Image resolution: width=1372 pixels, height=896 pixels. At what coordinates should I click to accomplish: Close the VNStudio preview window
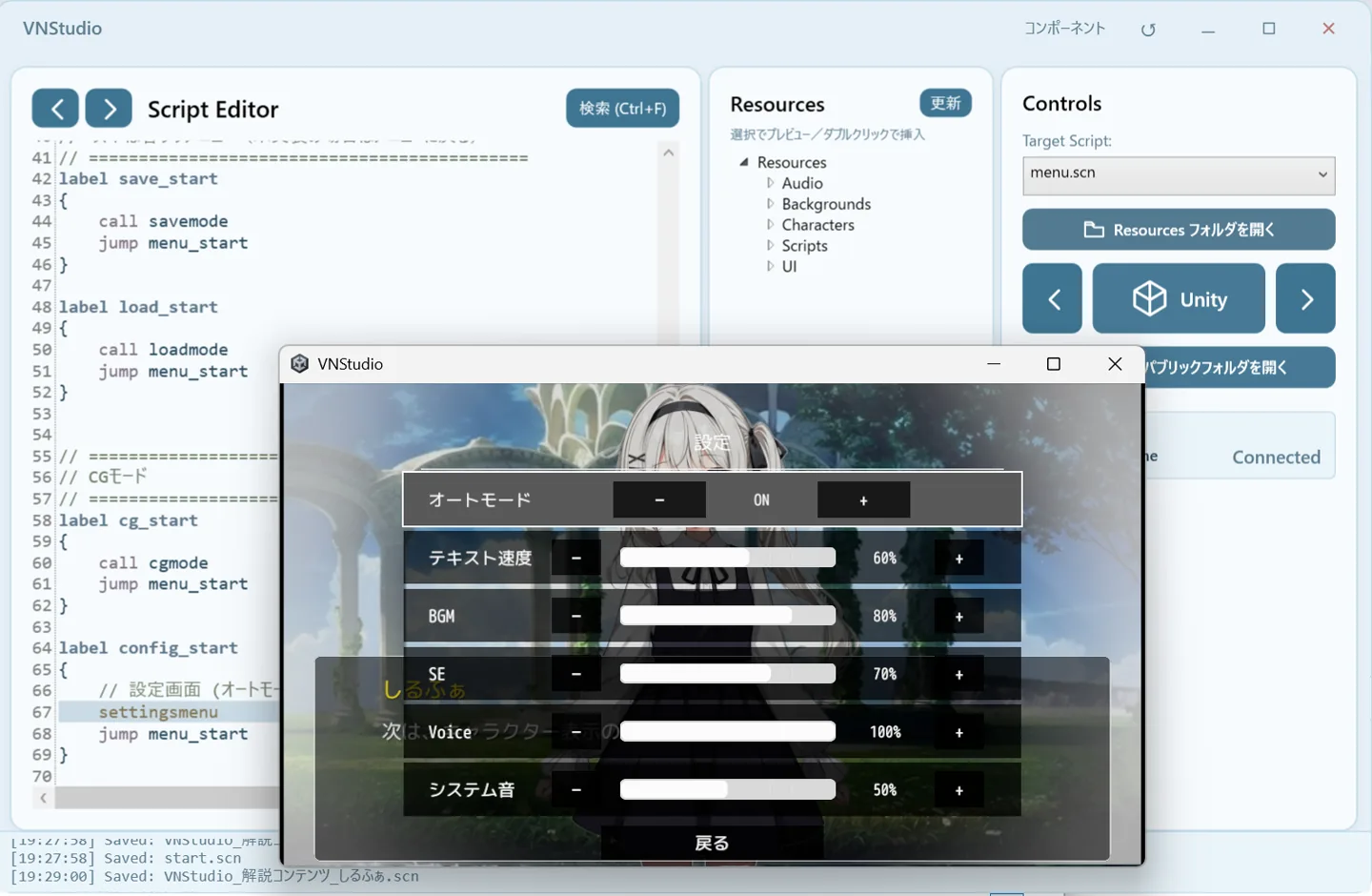[x=1115, y=364]
